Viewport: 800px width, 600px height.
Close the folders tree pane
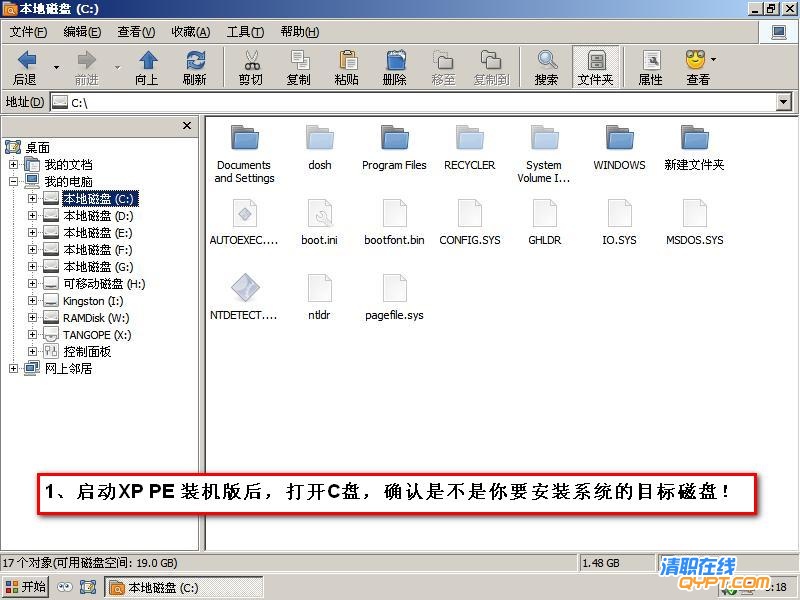[x=187, y=126]
